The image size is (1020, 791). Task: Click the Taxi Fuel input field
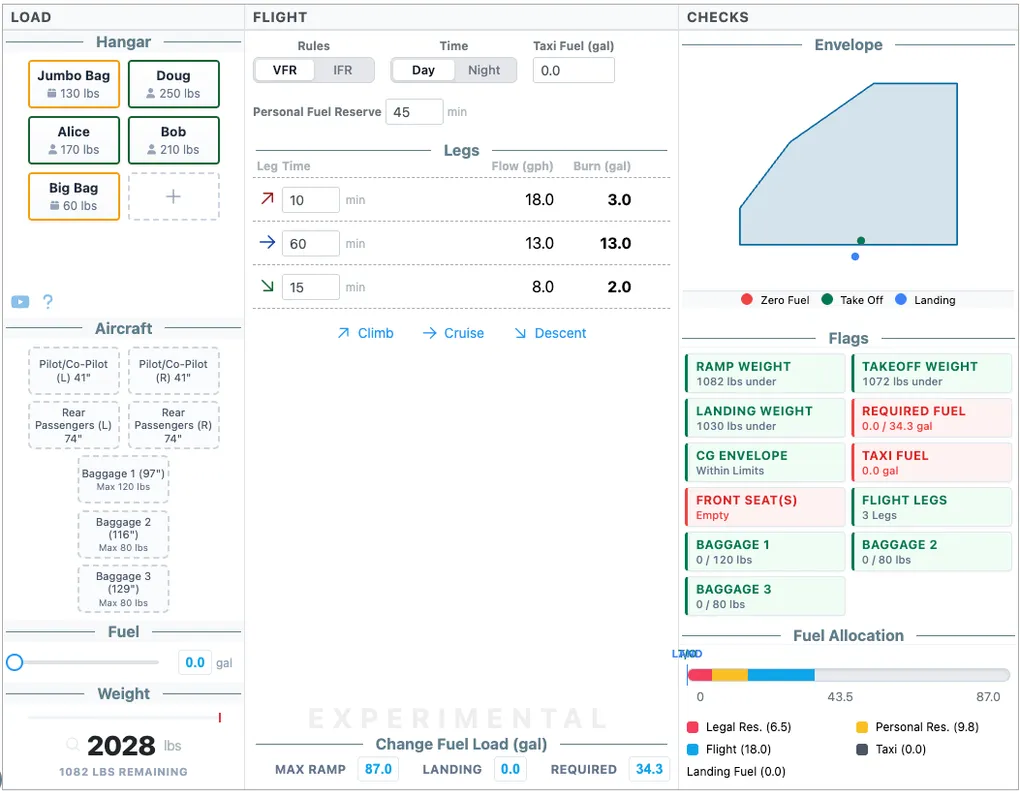pyautogui.click(x=573, y=70)
